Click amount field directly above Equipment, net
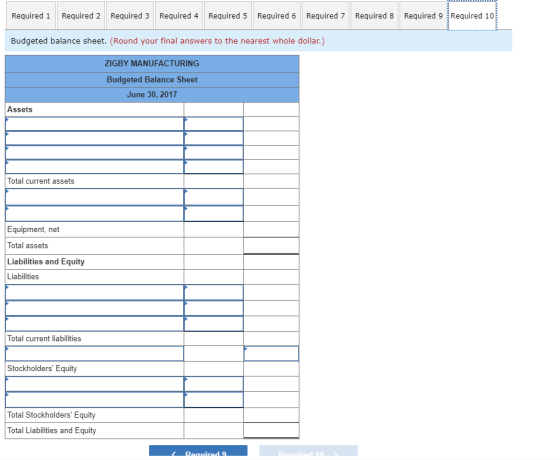The image size is (560, 460). (214, 214)
